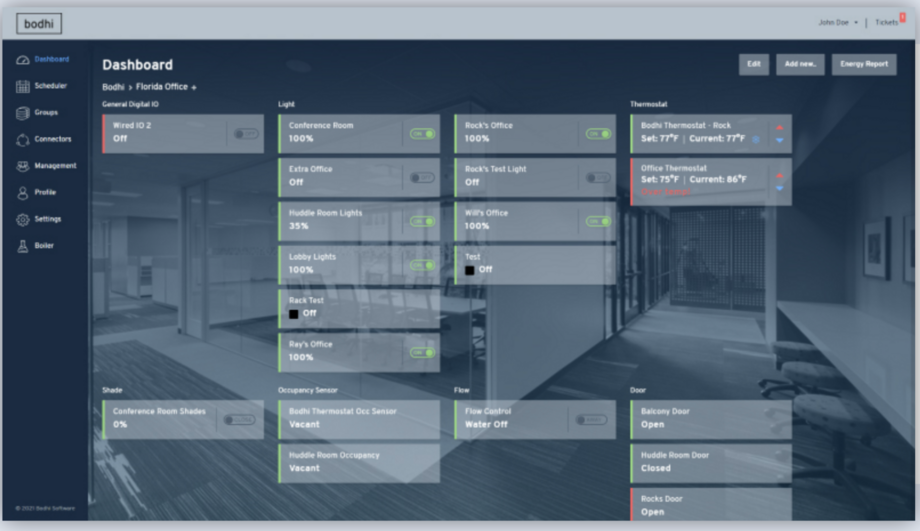The height and width of the screenshot is (531, 920).
Task: Click the Florida Office breadcrumb
Action: tap(162, 87)
